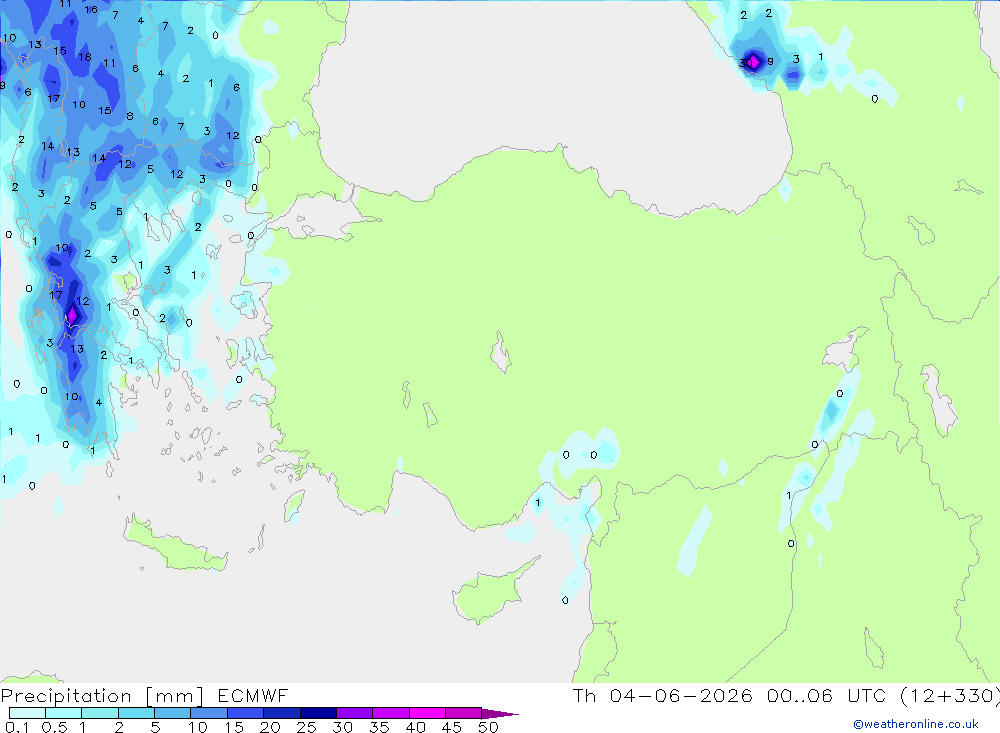This screenshot has height=733, width=1000.
Task: Click the map precipitation value "18"
Action: [84, 57]
